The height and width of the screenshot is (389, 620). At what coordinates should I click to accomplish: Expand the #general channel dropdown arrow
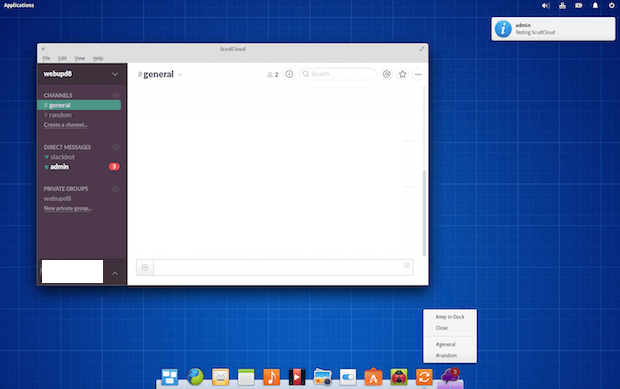[180, 75]
